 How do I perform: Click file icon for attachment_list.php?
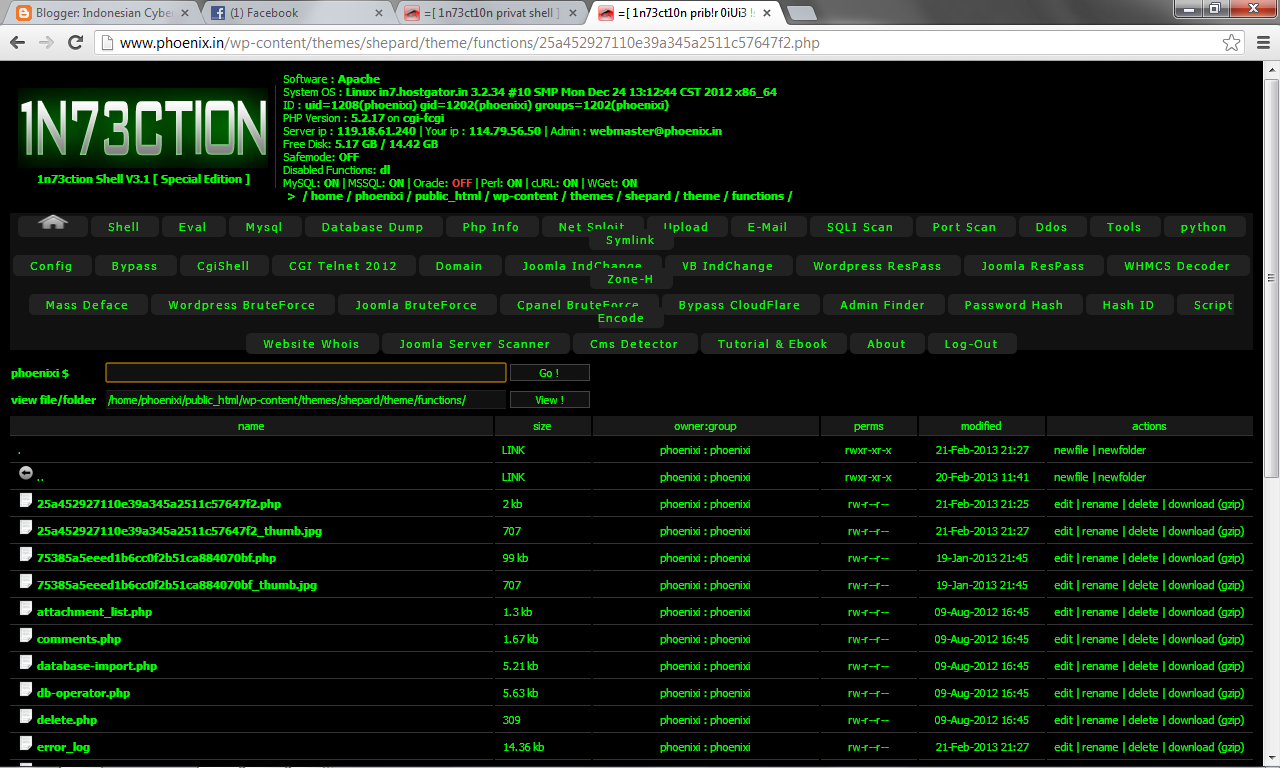coord(26,608)
